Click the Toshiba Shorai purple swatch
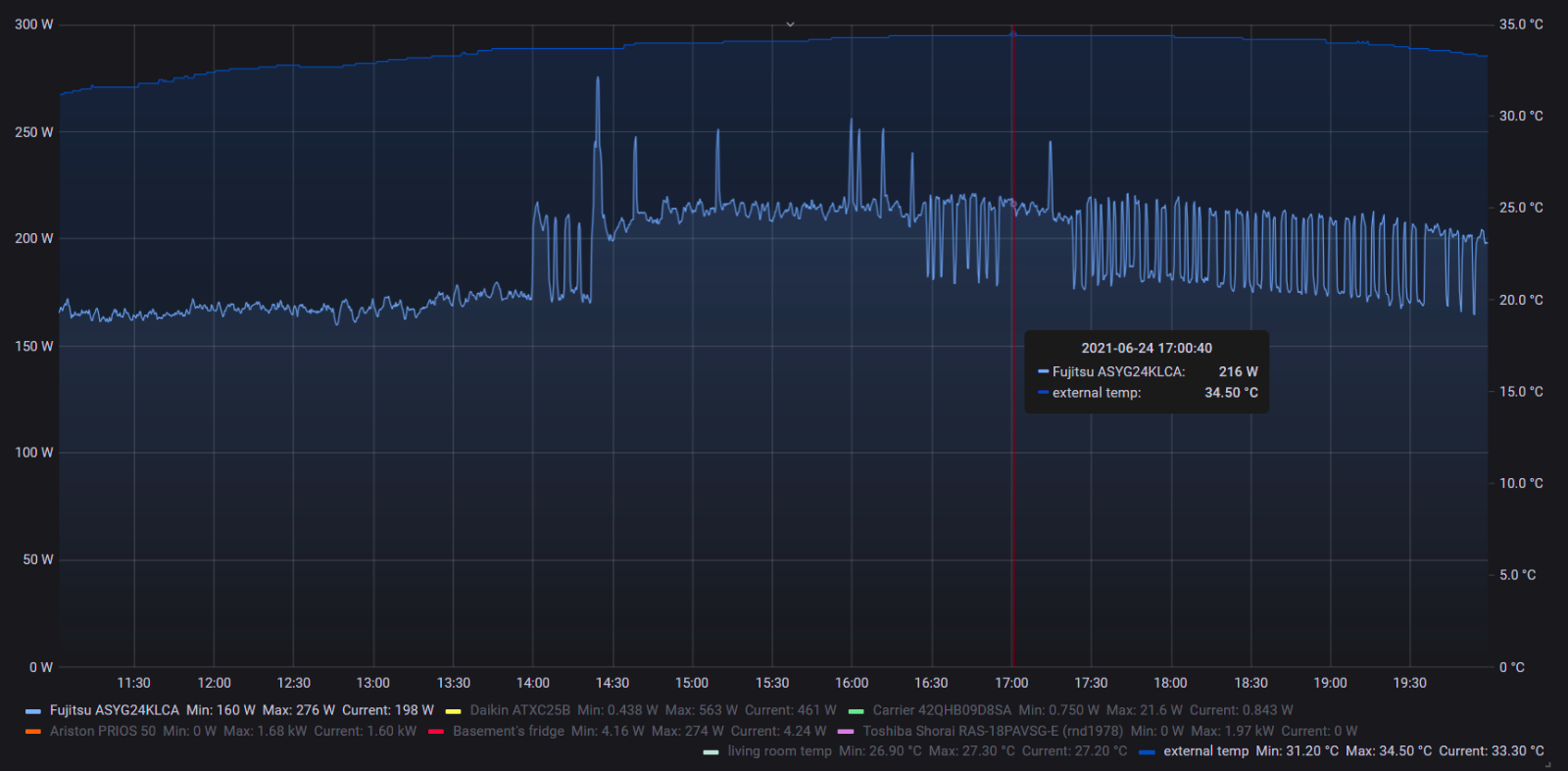Viewport: 1568px width, 771px height. [x=846, y=732]
